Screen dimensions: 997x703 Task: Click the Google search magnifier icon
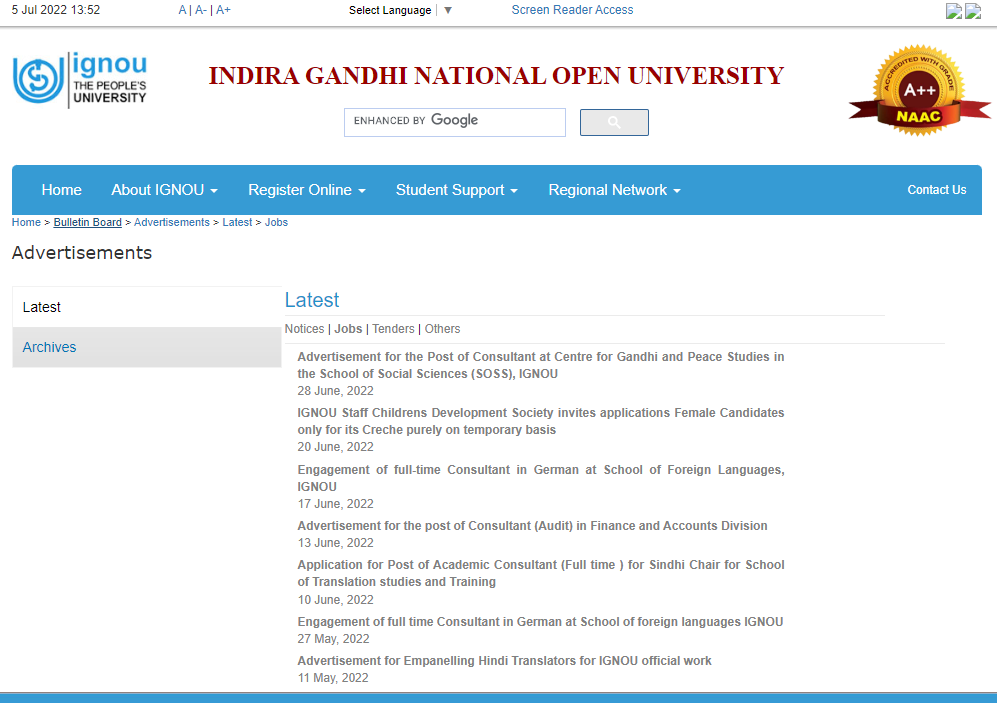pyautogui.click(x=613, y=122)
